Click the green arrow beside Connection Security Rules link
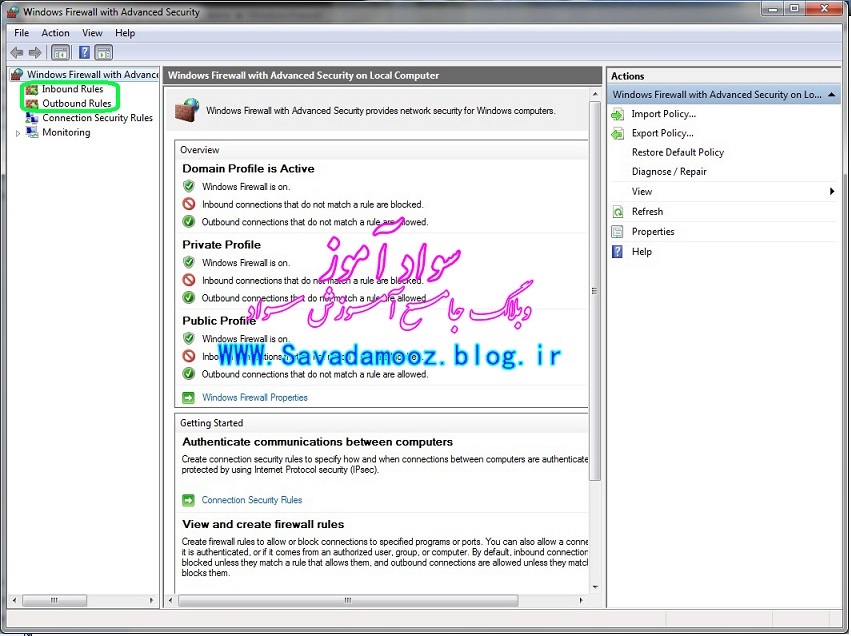Screen dimensions: 851x636 pyautogui.click(x=188, y=500)
